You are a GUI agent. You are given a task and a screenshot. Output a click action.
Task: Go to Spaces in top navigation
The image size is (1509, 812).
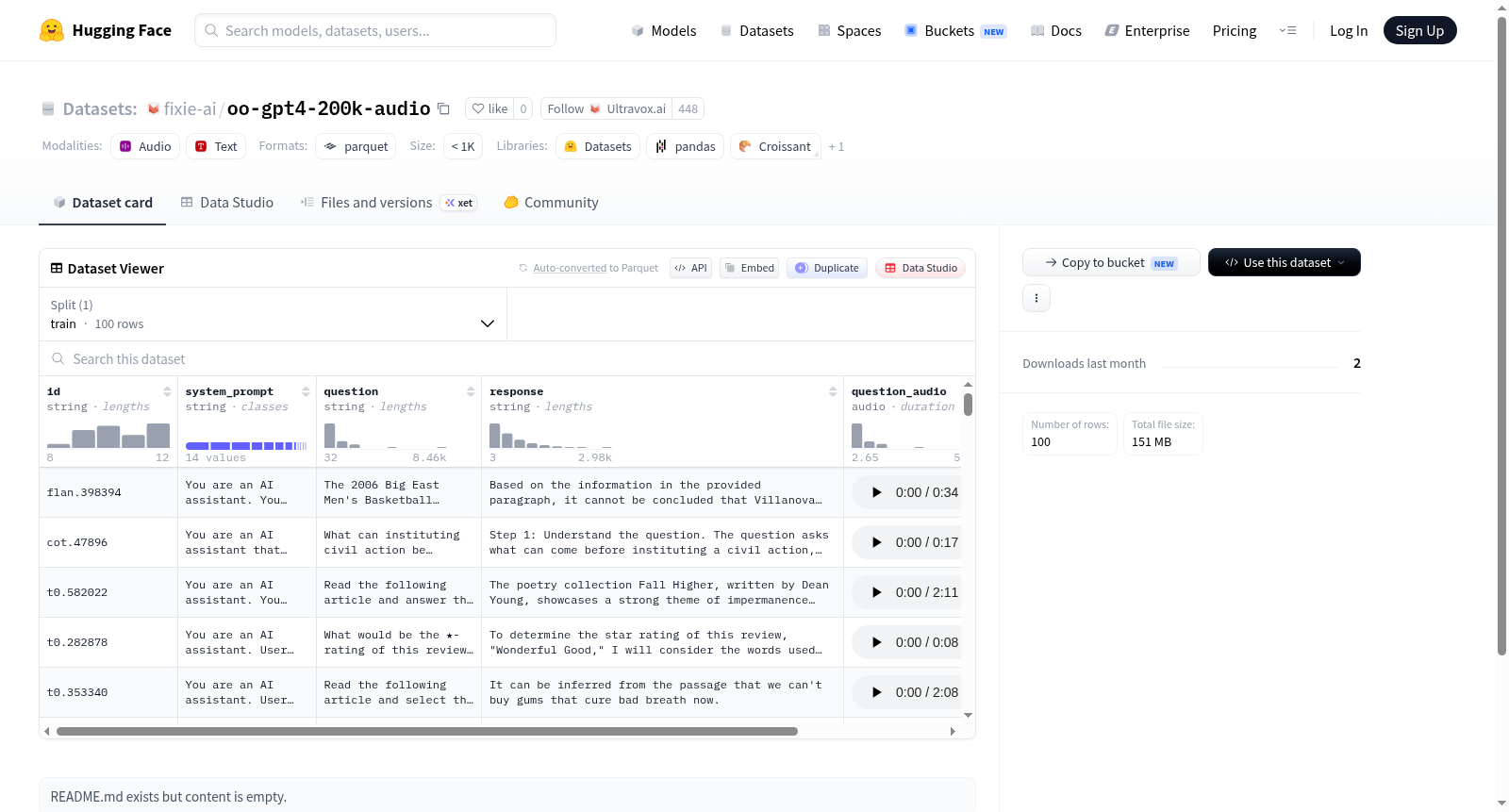tap(849, 30)
